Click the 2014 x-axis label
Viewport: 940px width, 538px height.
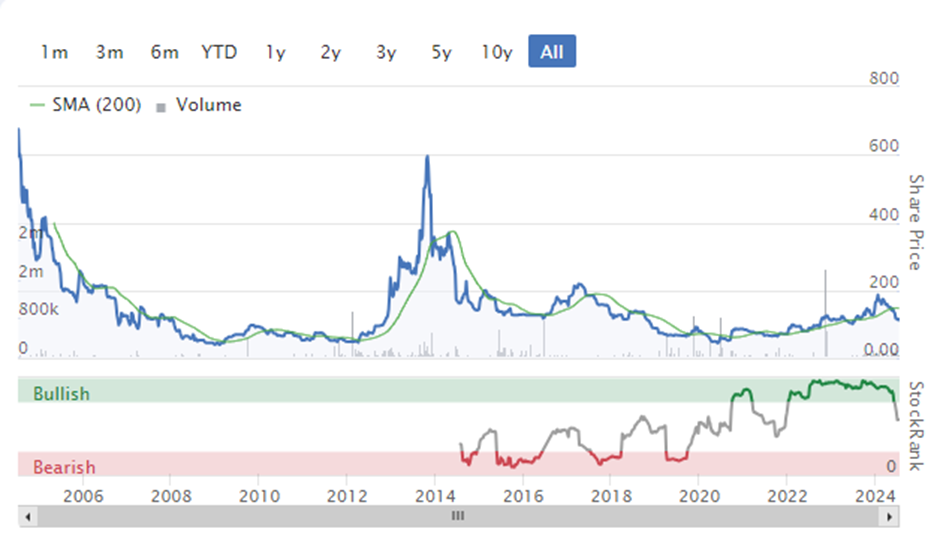coord(435,496)
